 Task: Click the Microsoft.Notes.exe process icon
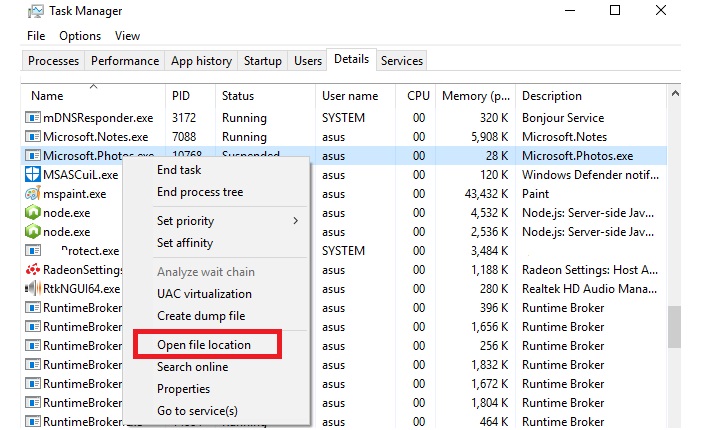[x=33, y=136]
